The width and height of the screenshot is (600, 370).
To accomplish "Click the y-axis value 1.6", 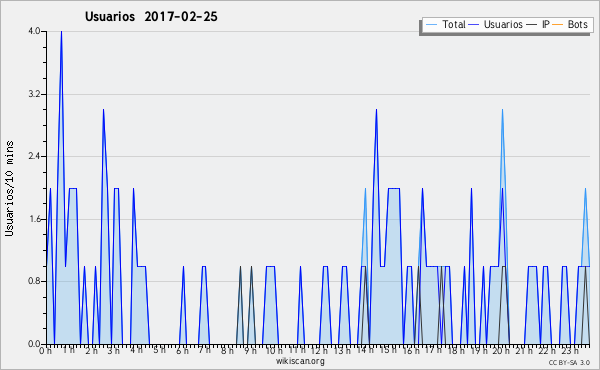I will point(34,219).
